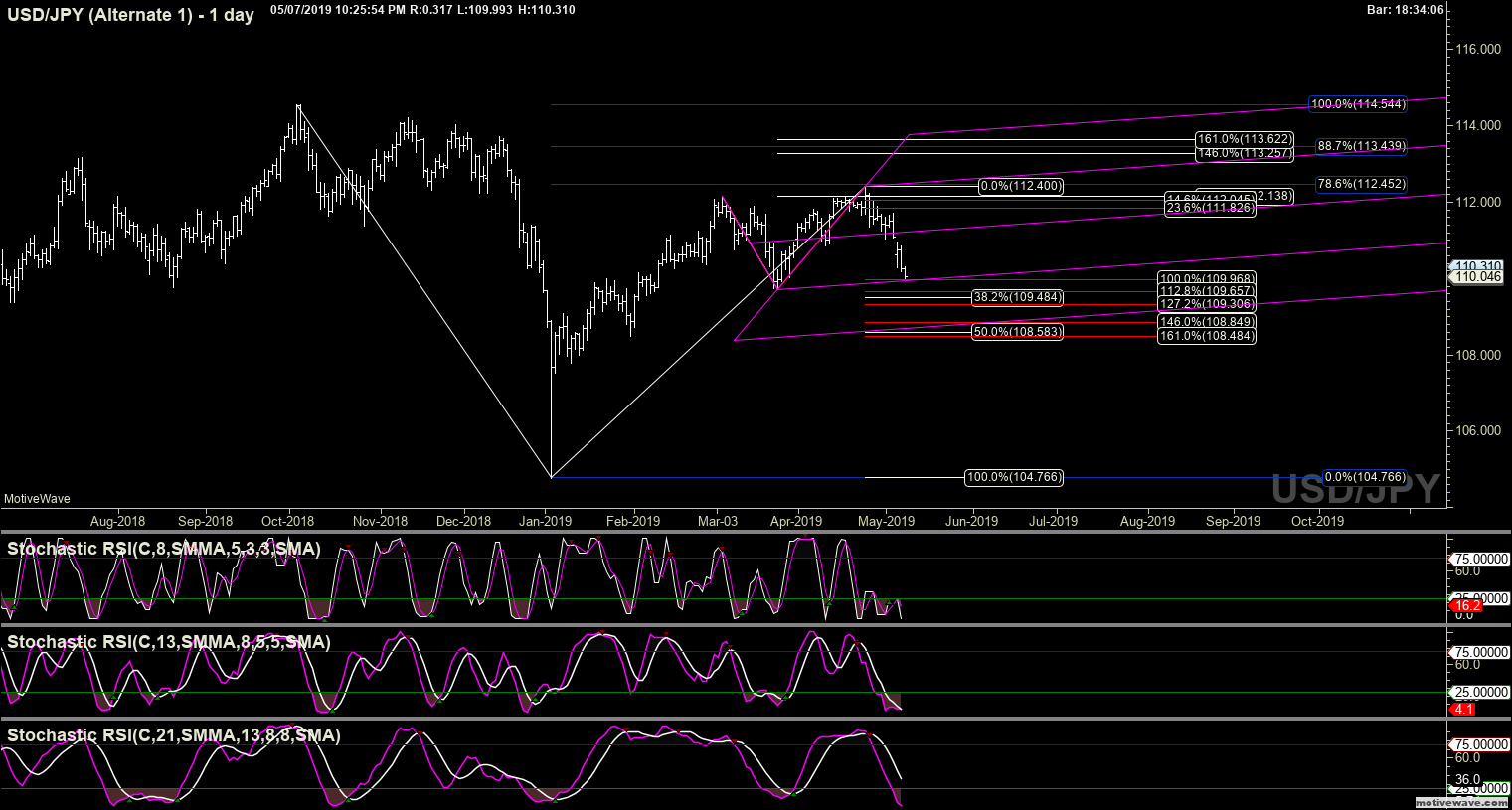Click the 0.0%(104.766) label on the blue line
This screenshot has height=810, width=1512.
(1366, 477)
